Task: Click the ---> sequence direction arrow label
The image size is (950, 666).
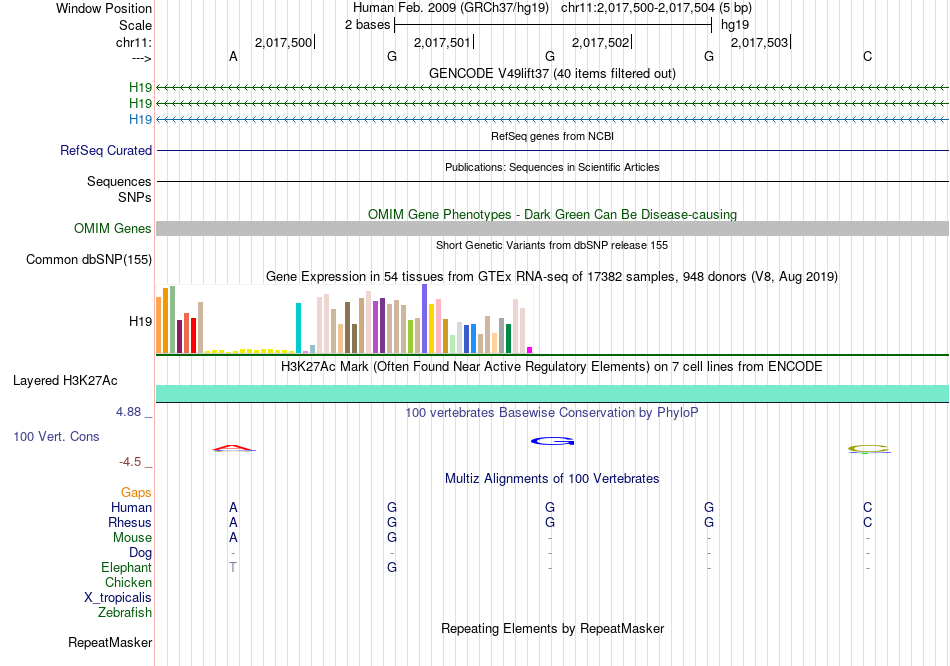Action: tap(141, 58)
